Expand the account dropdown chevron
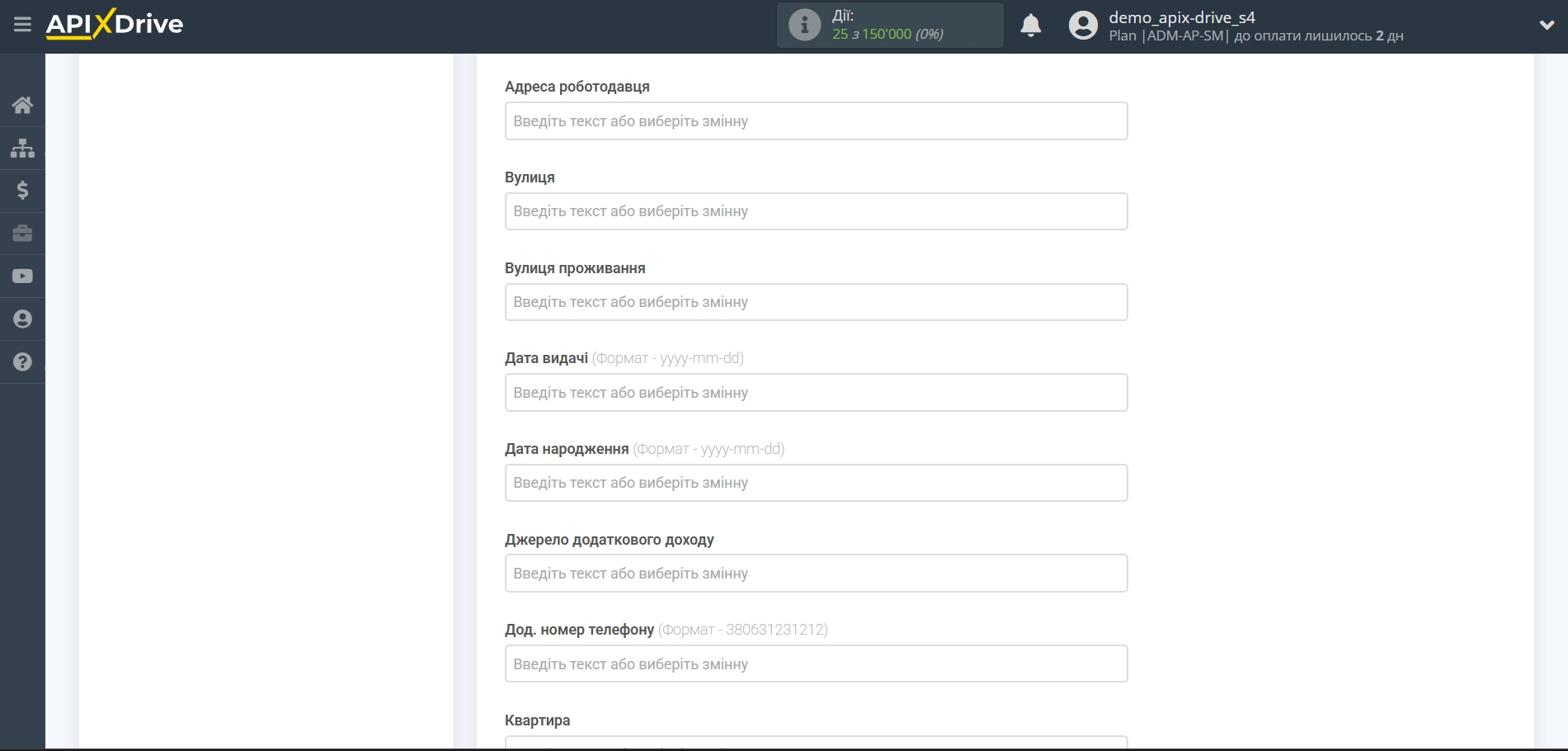The image size is (1568, 751). 1547,26
